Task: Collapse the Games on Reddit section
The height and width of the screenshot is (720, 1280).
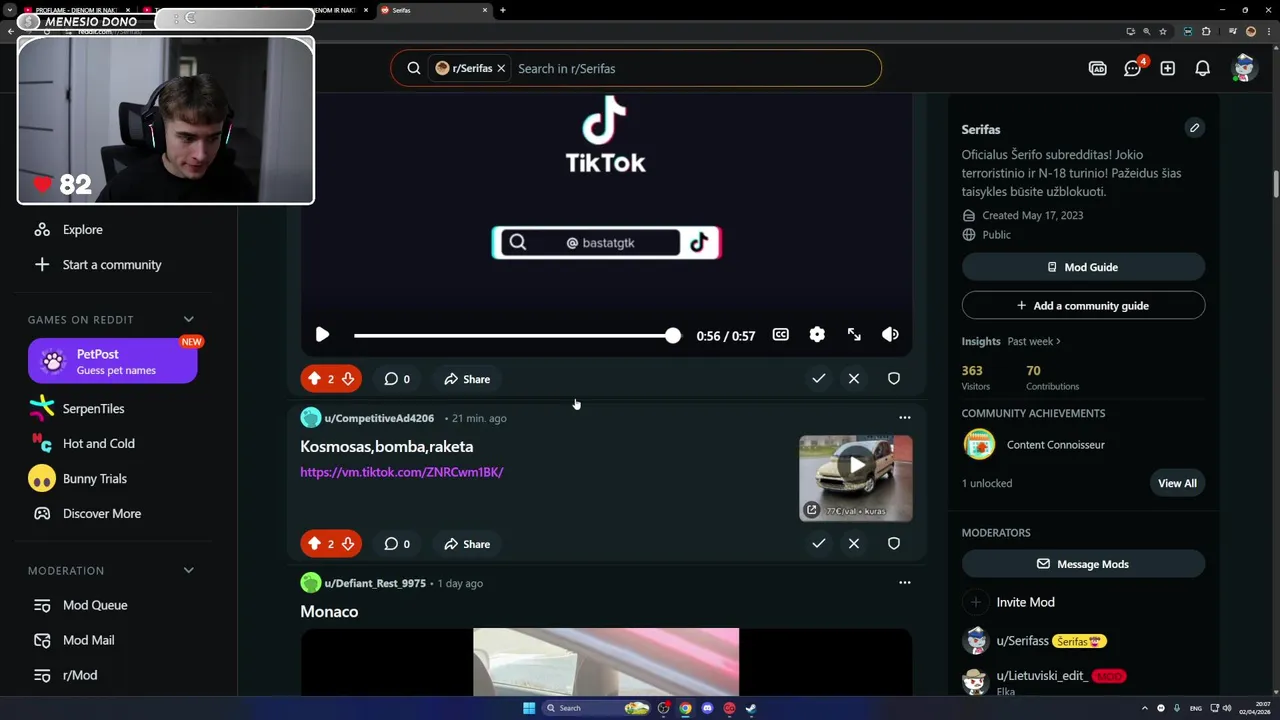Action: pyautogui.click(x=189, y=320)
